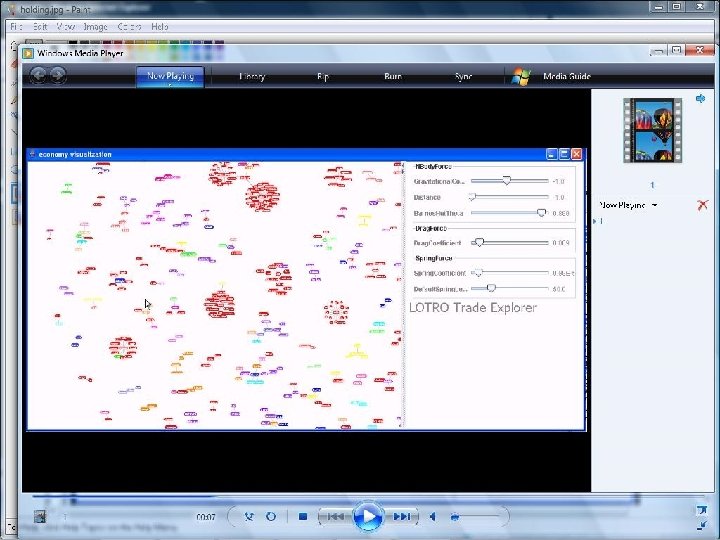The image size is (720, 540).
Task: Click the Windows Media Player title bar icon
Action: point(28,53)
